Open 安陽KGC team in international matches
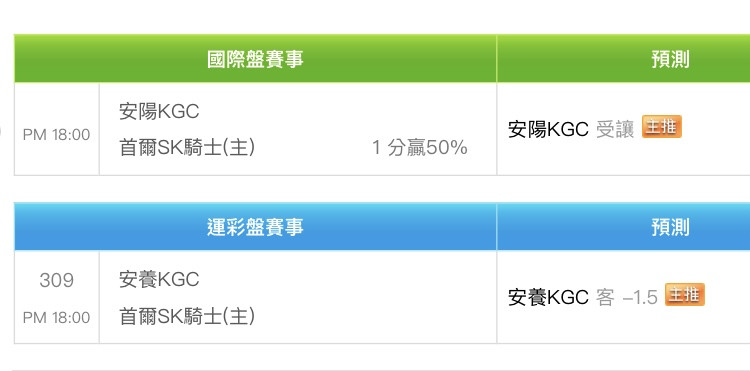The height and width of the screenshot is (371, 750). (x=159, y=112)
